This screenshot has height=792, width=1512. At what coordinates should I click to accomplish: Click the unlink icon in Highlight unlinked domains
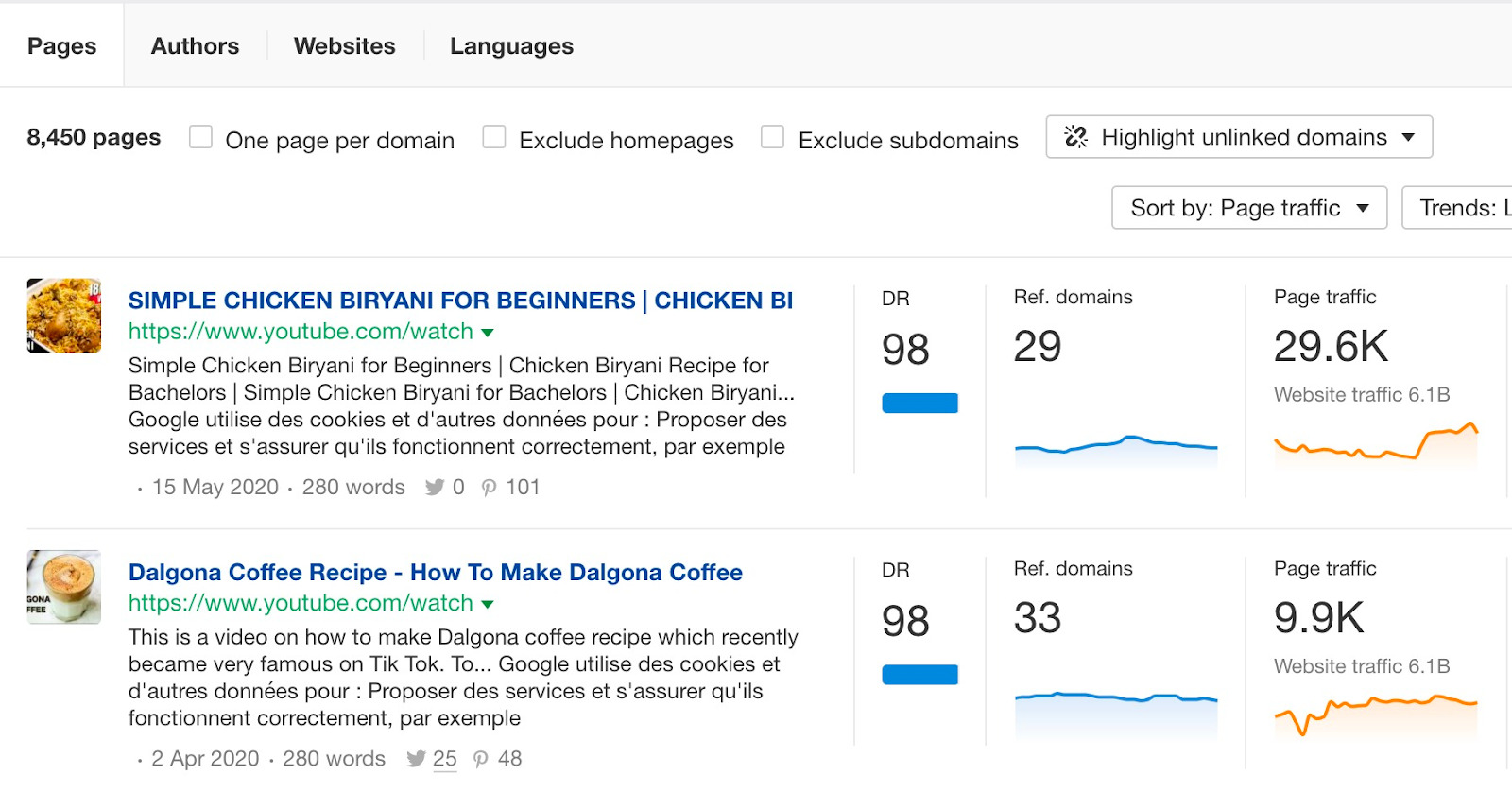tap(1075, 137)
